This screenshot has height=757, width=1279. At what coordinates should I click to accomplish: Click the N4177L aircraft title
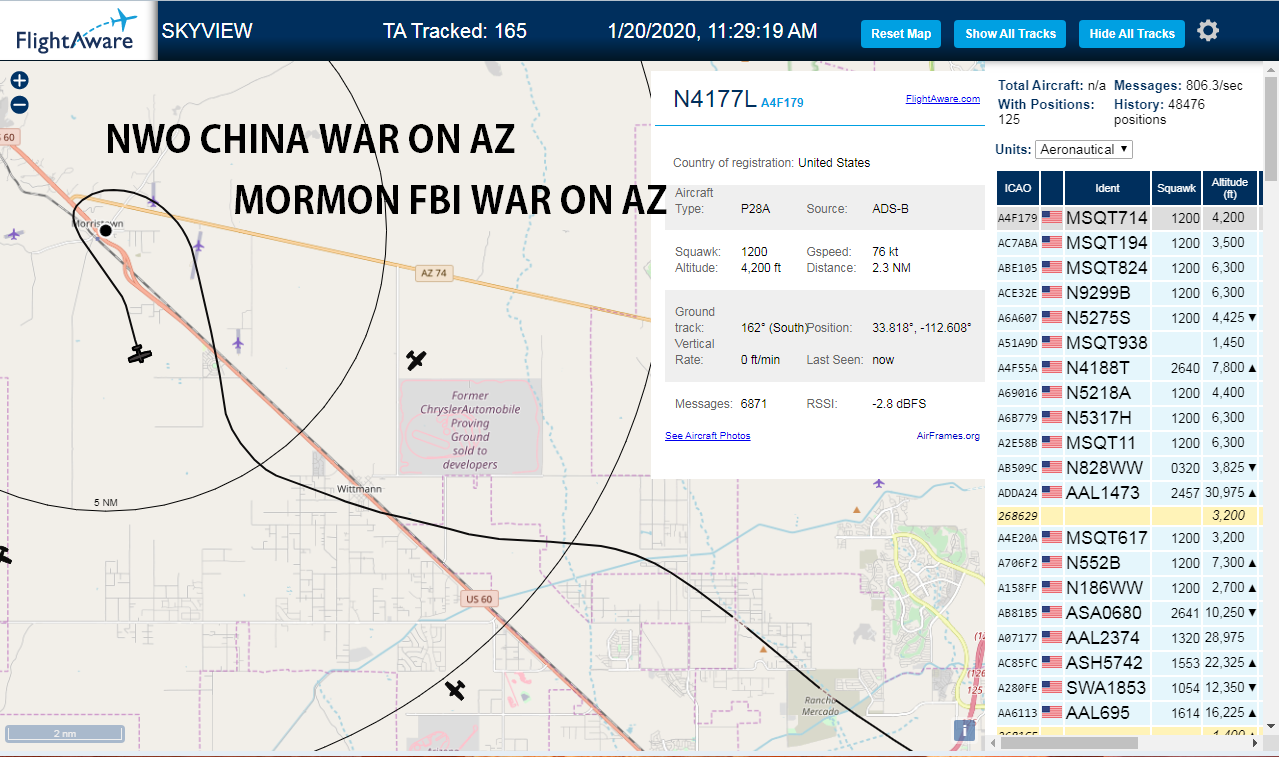714,98
